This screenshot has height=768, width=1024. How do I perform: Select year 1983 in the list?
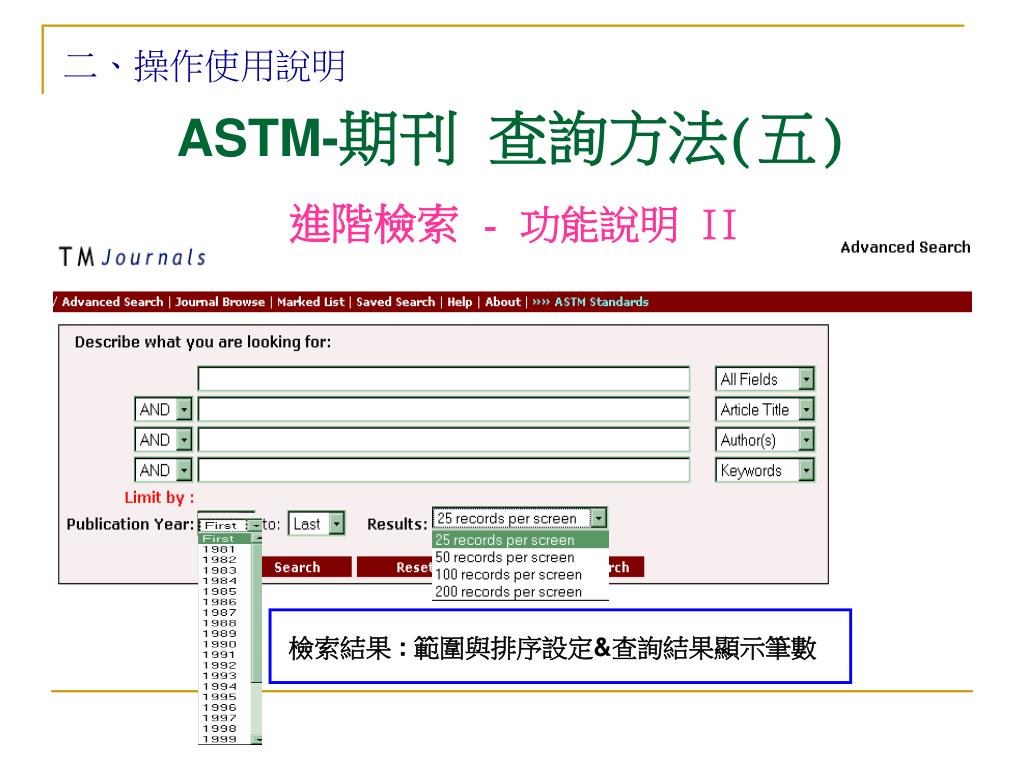pos(225,570)
